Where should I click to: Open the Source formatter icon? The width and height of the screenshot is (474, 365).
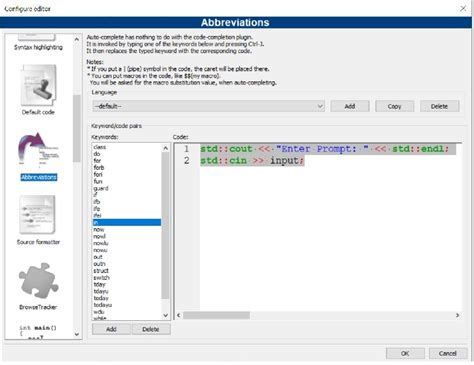[38, 215]
